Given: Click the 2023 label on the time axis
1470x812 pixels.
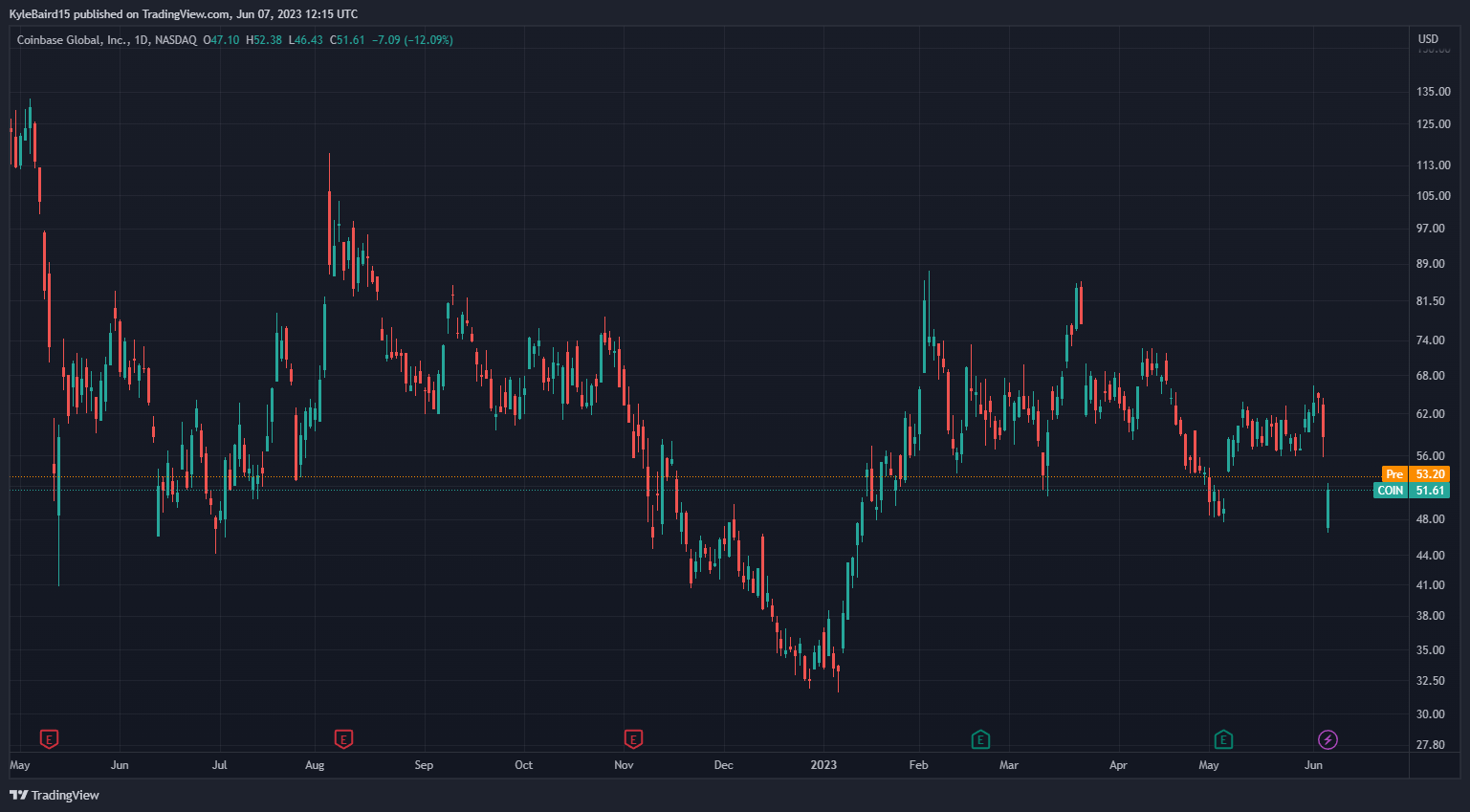Looking at the screenshot, I should (823, 765).
